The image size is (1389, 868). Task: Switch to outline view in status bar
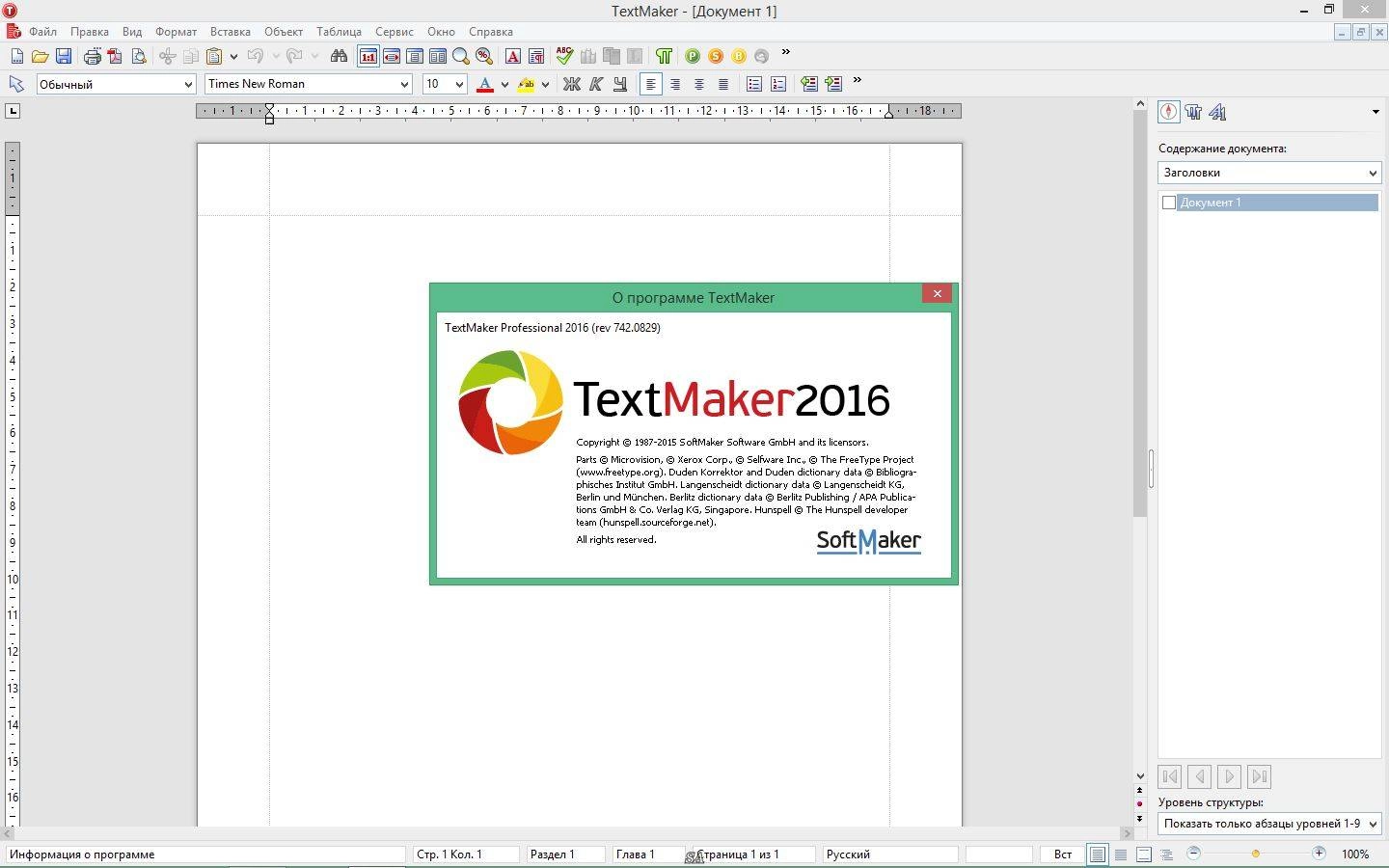1167,854
